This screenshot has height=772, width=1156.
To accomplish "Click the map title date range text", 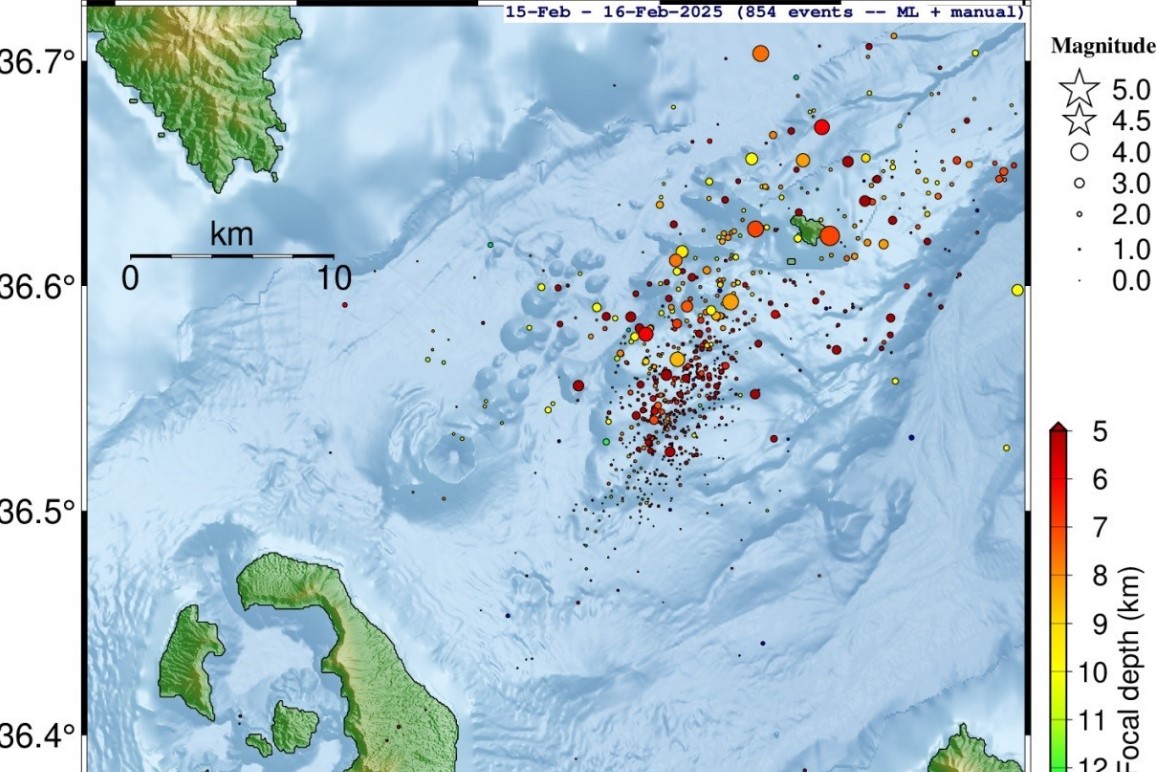I will [x=765, y=12].
